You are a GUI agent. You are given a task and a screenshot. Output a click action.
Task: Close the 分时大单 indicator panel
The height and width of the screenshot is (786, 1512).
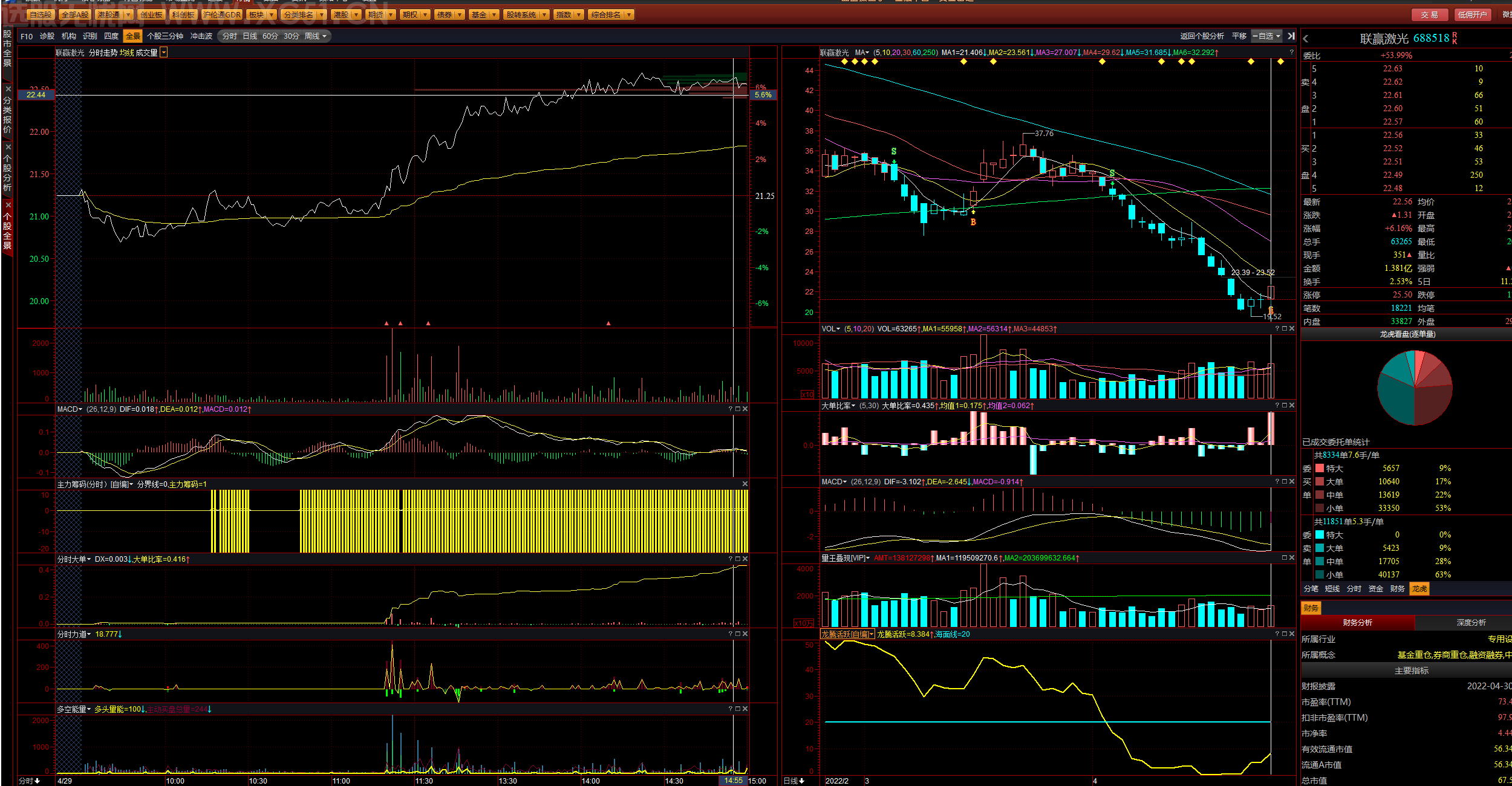(745, 559)
